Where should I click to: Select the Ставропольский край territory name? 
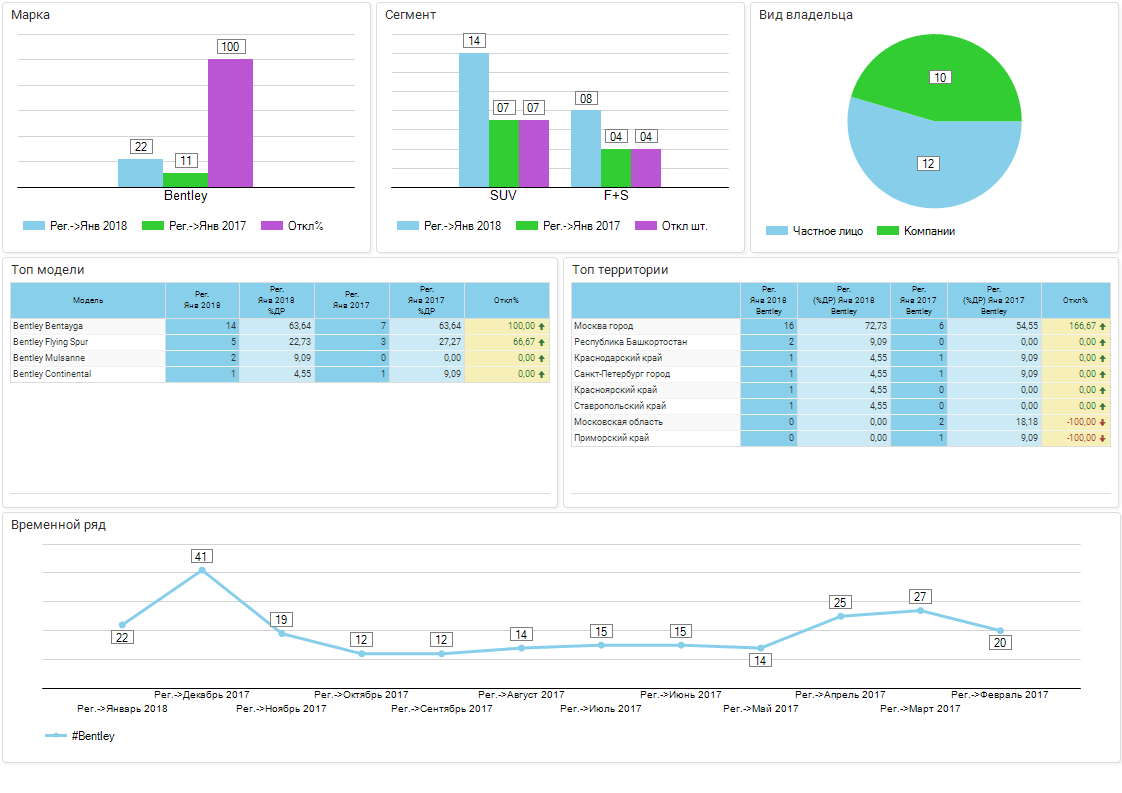pos(620,406)
